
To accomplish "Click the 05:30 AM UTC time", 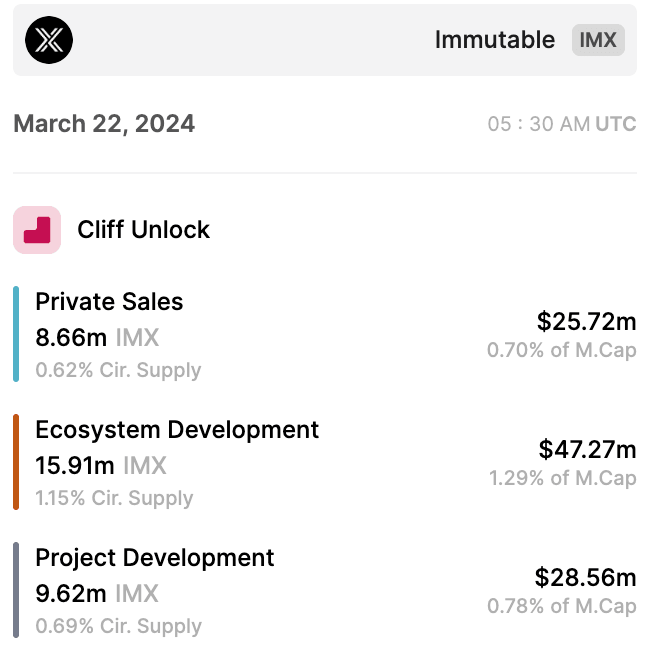I will [561, 125].
